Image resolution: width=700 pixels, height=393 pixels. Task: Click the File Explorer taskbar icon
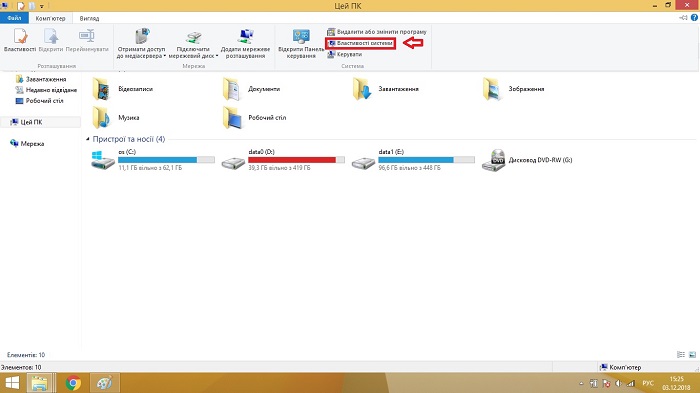(40, 383)
